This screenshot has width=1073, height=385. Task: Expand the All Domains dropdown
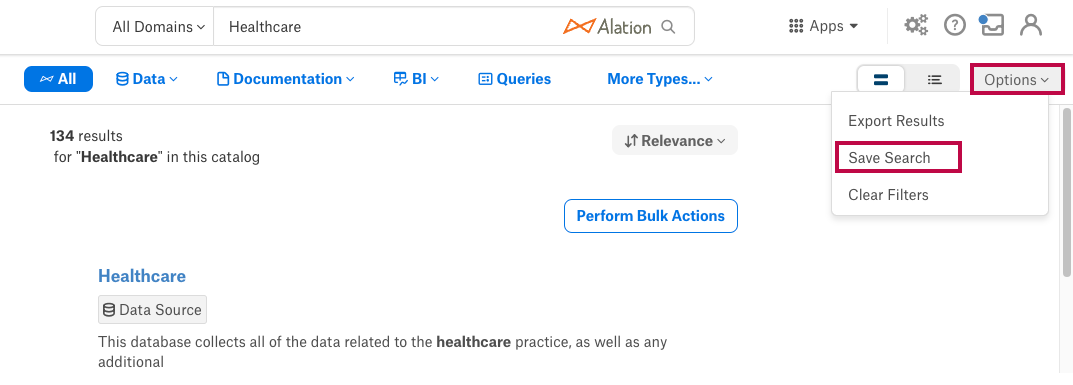pyautogui.click(x=159, y=27)
